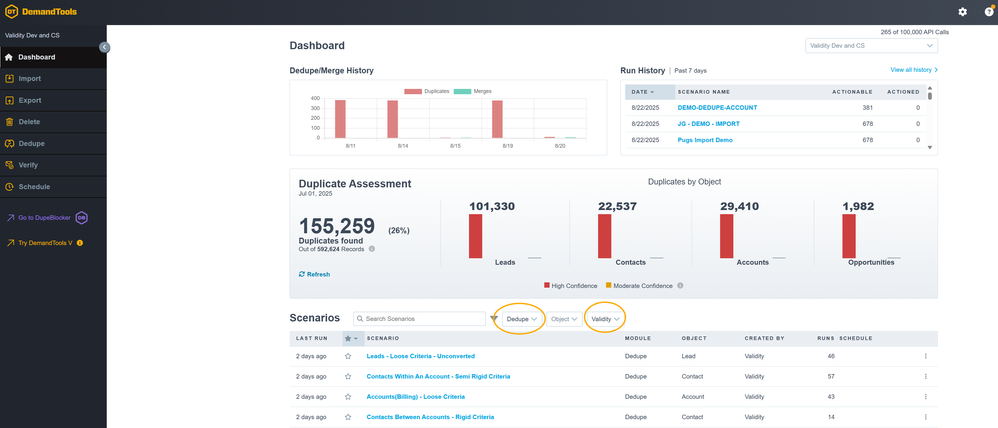Open Contacts Between Accounts - Rigid Criteria scenario
The image size is (998, 428).
point(430,417)
